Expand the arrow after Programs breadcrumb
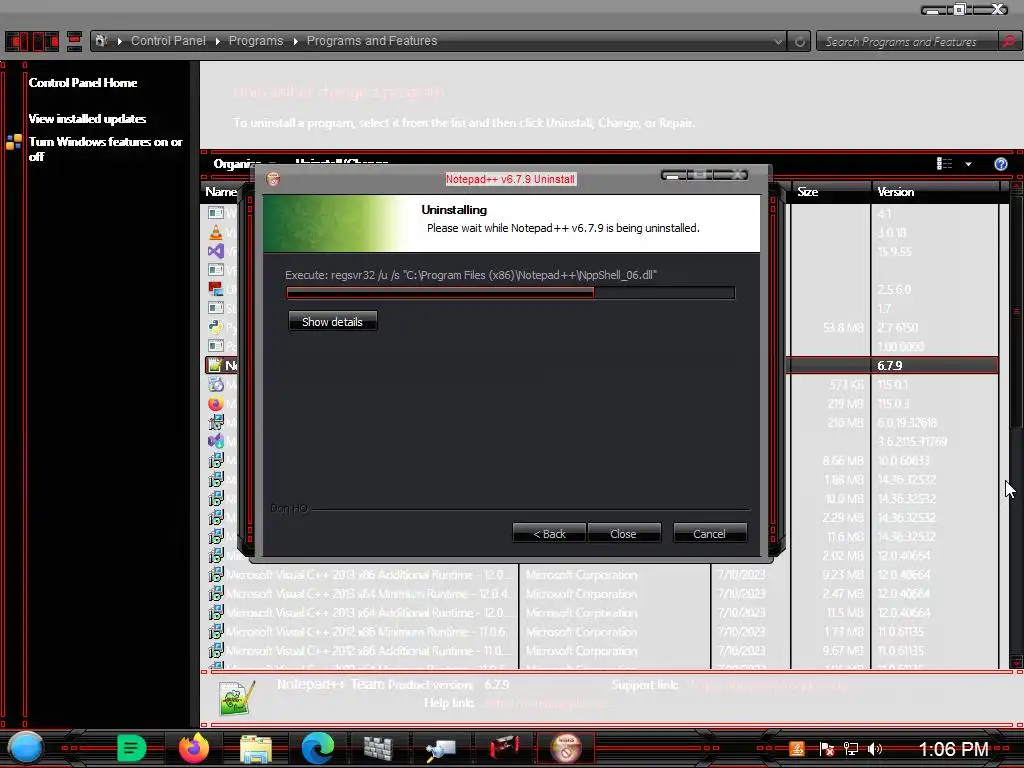 tap(295, 41)
